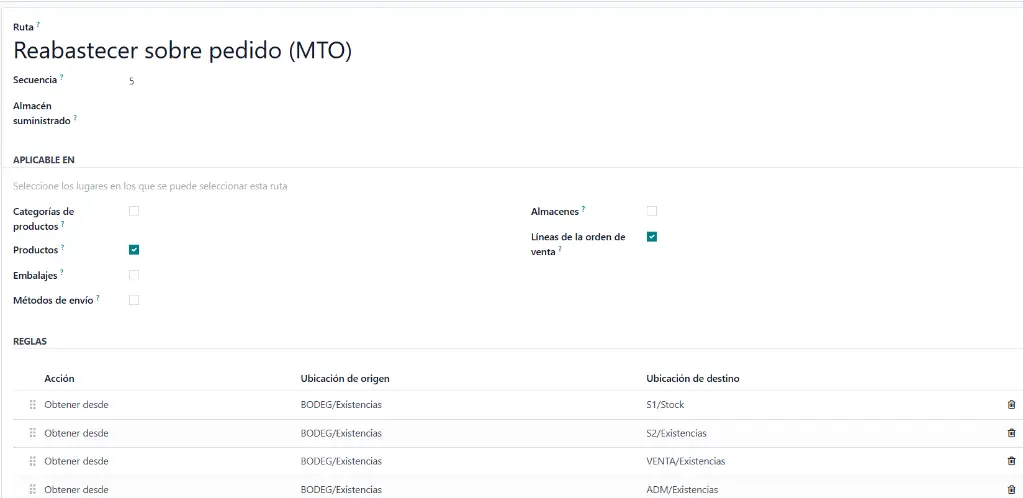Edit the route name Reabastecer sobre pedido (MTO)
Viewport: 1023px width, 498px height.
(x=183, y=51)
